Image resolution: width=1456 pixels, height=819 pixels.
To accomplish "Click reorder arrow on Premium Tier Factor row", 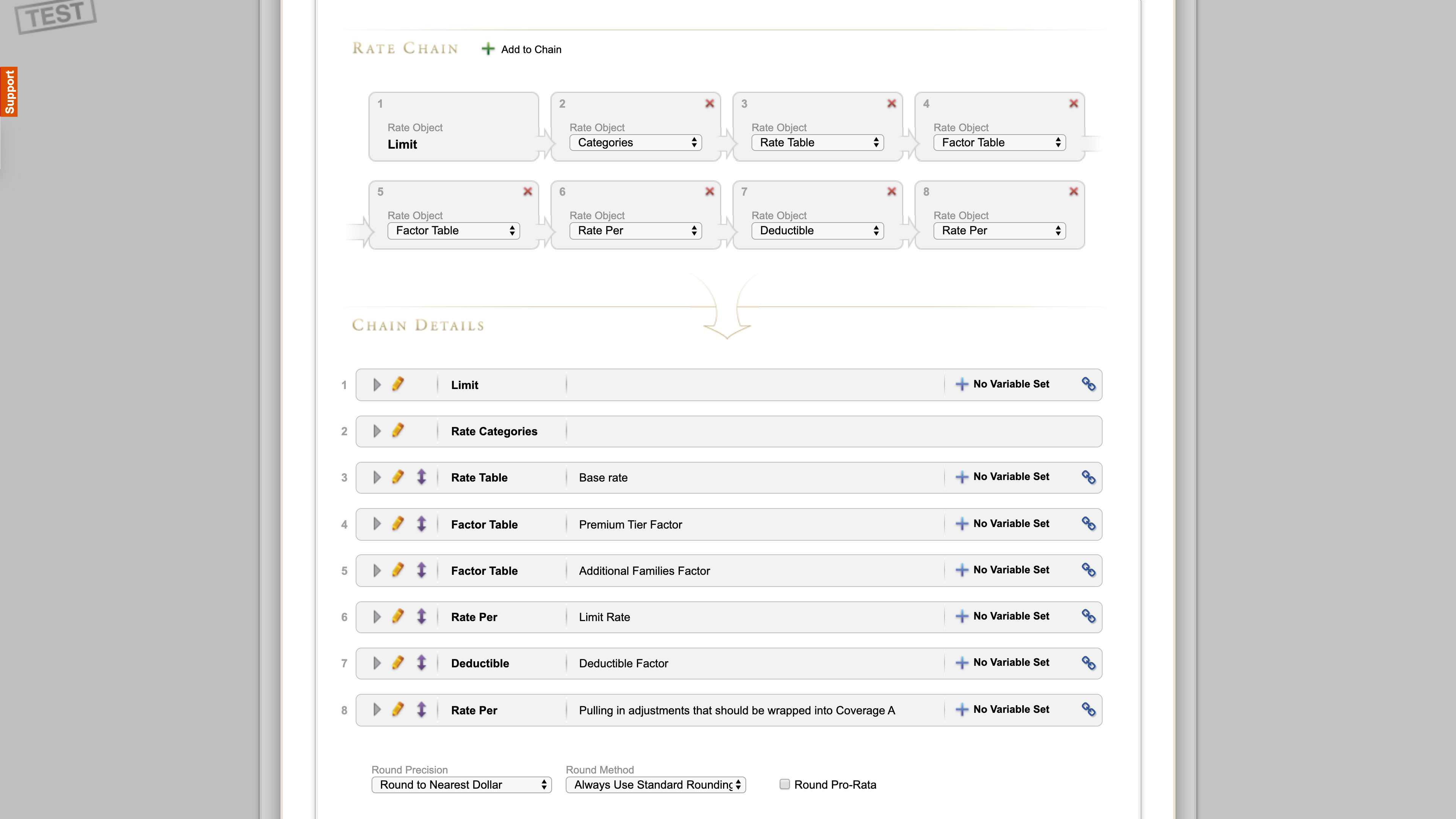I will pos(422,523).
